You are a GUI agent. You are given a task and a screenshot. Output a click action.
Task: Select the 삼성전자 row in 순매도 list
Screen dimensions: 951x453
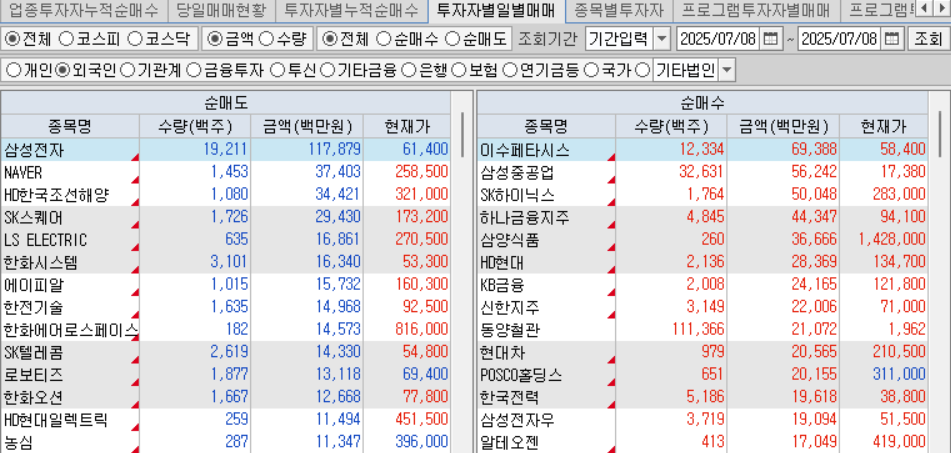[225, 149]
